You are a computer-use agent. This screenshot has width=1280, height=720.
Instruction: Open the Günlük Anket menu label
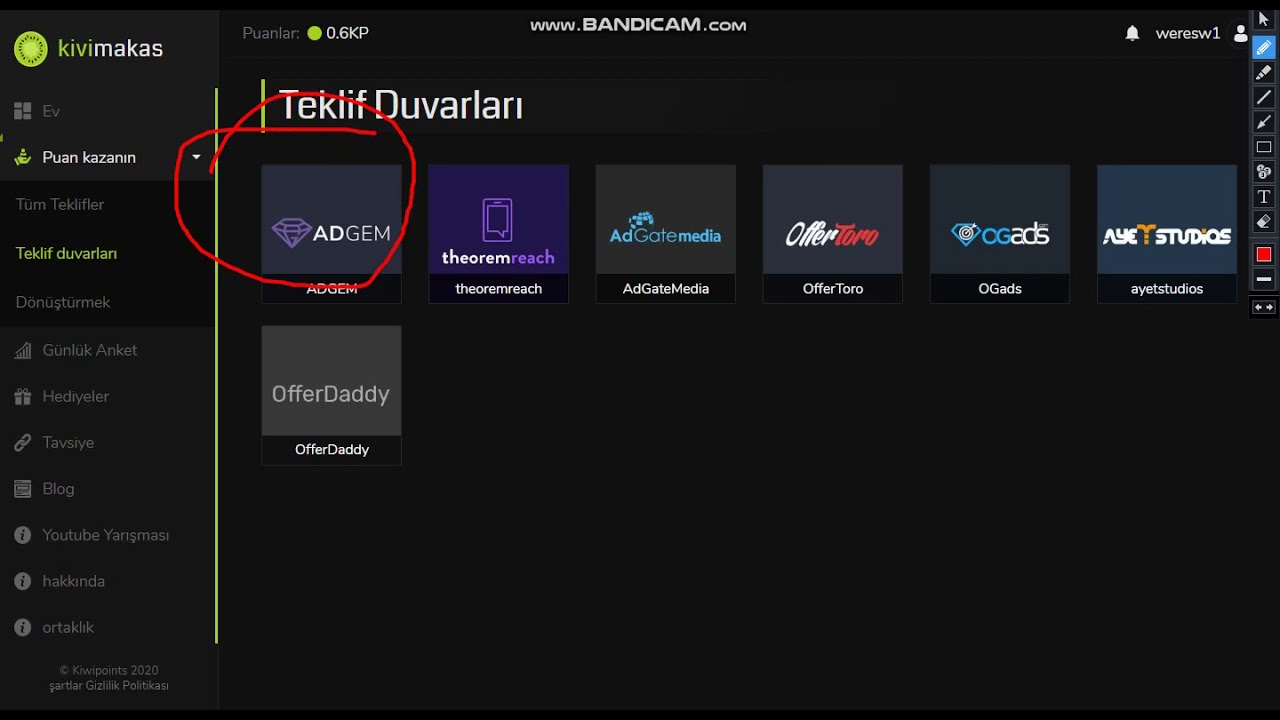tap(90, 350)
